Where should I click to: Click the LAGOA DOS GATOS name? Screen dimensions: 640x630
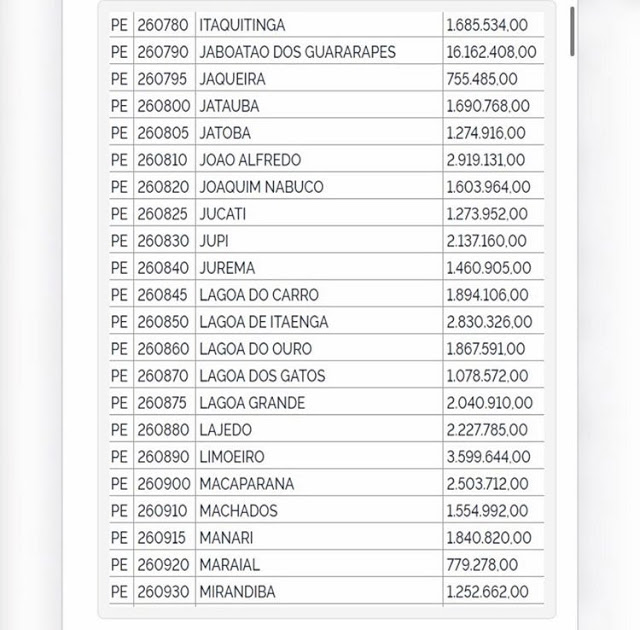[262, 375]
